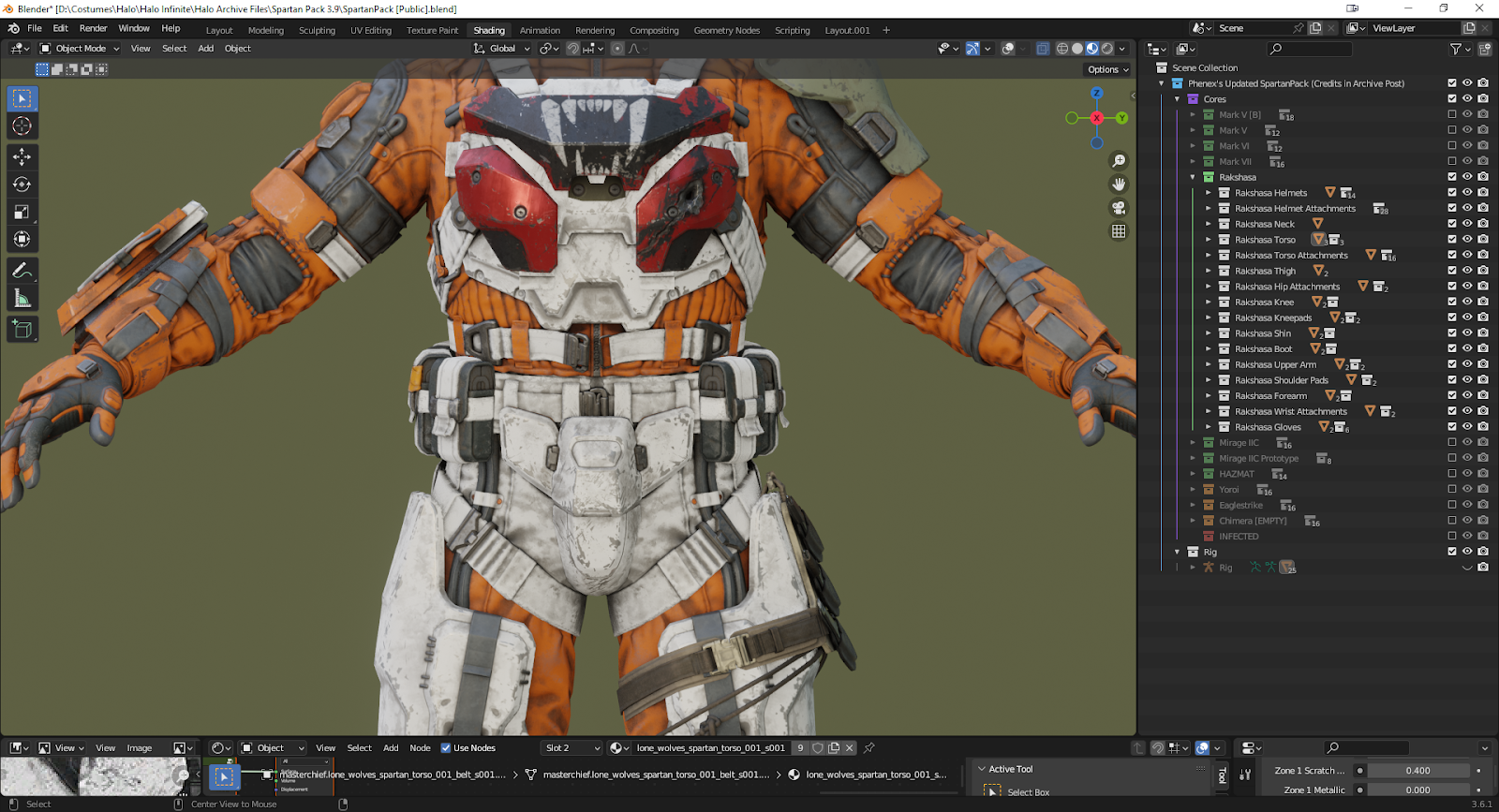The image size is (1499, 812).
Task: Click the pan hand icon in the viewport
Action: pos(1119,185)
